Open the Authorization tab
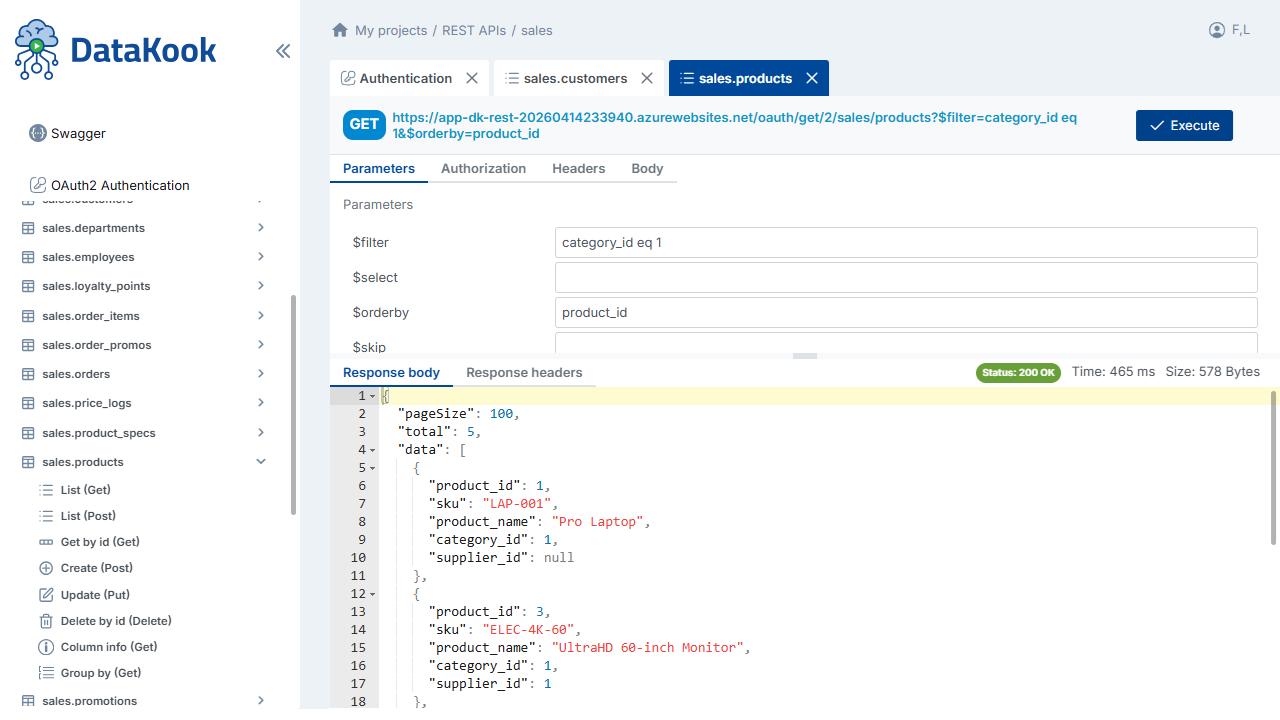The height and width of the screenshot is (720, 1280). point(483,168)
